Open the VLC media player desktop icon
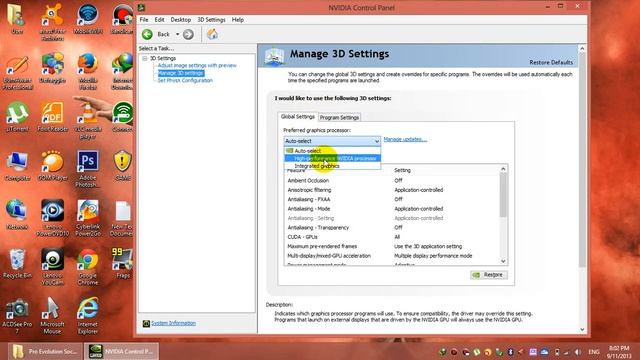The image size is (640, 360). coord(87,120)
